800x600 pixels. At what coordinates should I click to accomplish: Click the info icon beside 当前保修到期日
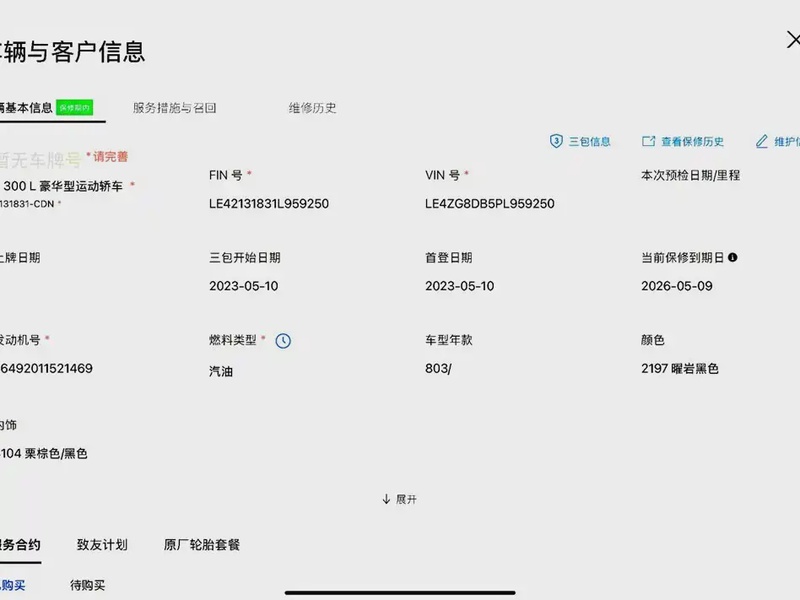[733, 258]
